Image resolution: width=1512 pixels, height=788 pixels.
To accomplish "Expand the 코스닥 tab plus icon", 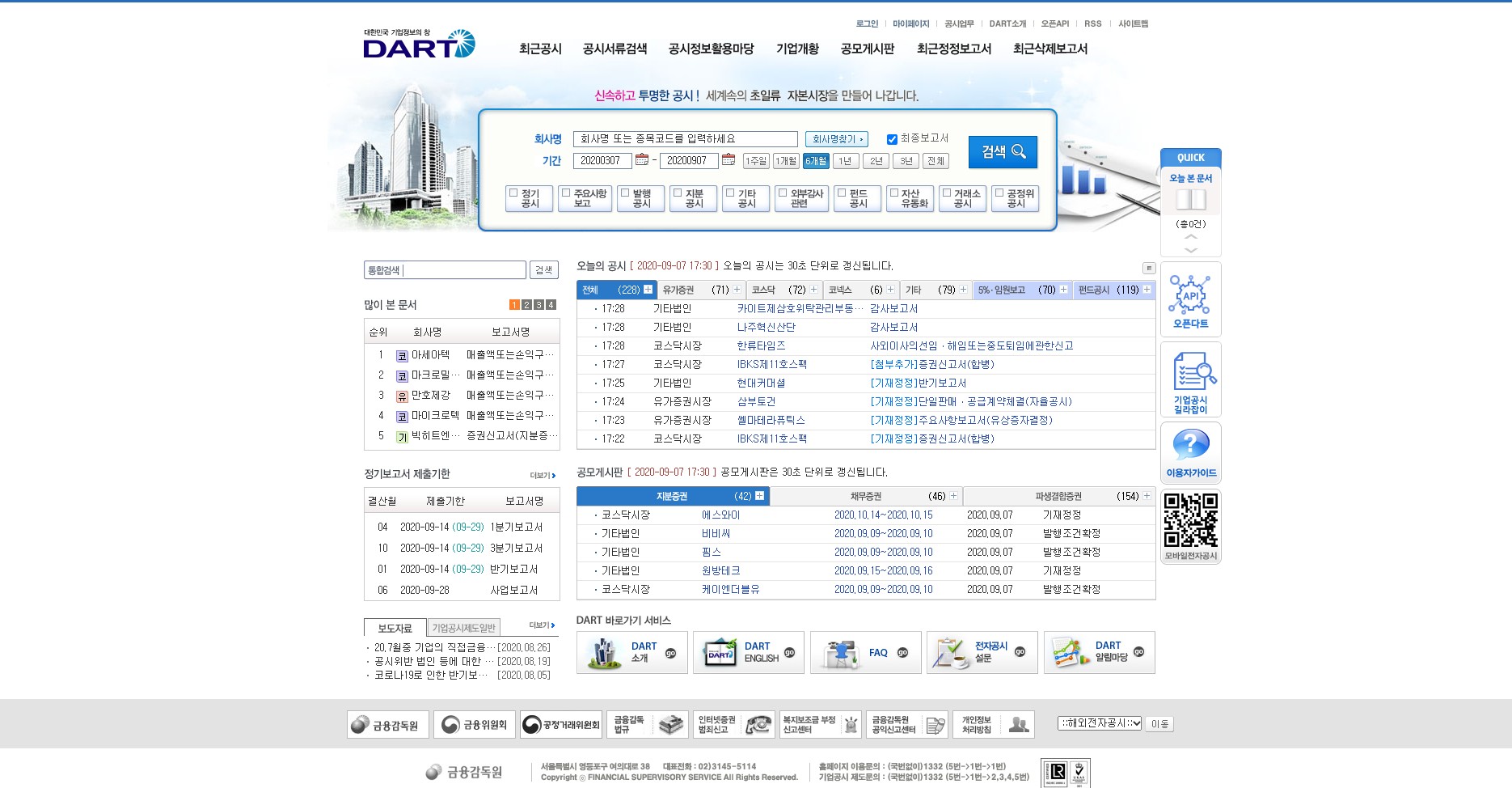I will 813,290.
